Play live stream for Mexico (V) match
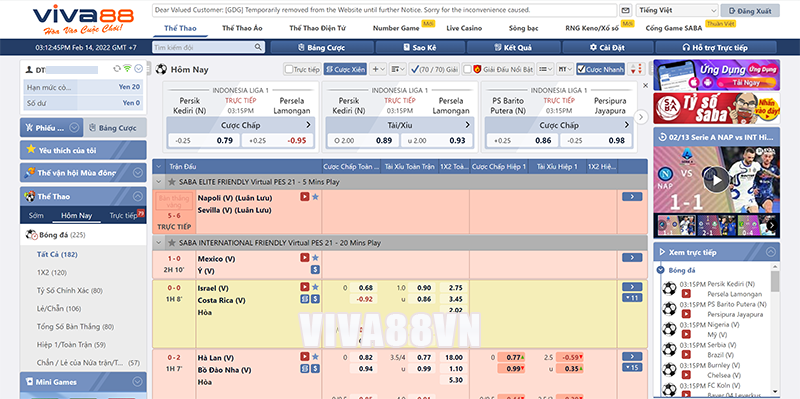 [x=305, y=258]
